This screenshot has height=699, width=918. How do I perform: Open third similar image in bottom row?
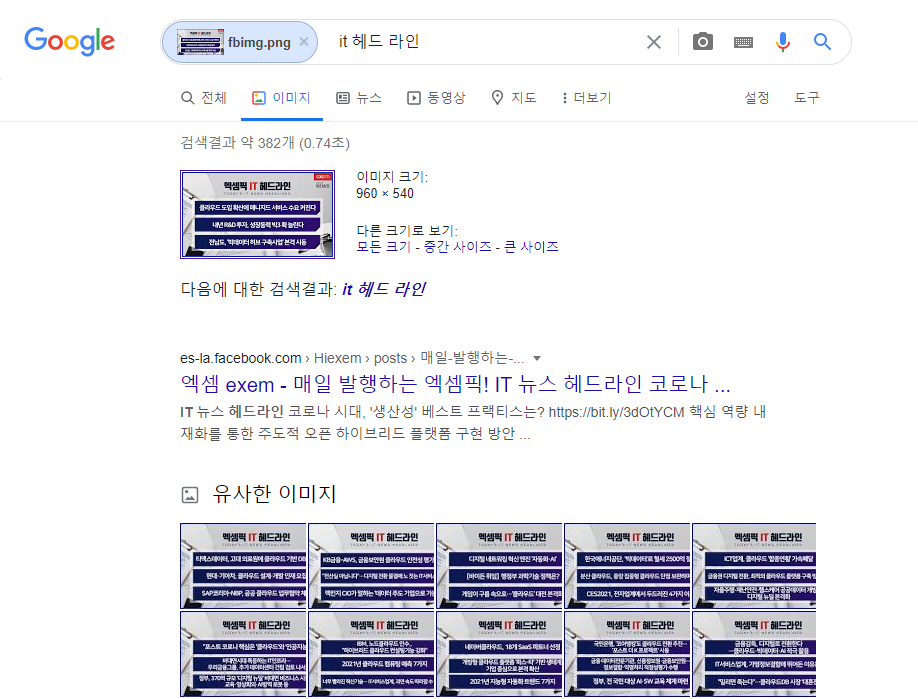[499, 654]
